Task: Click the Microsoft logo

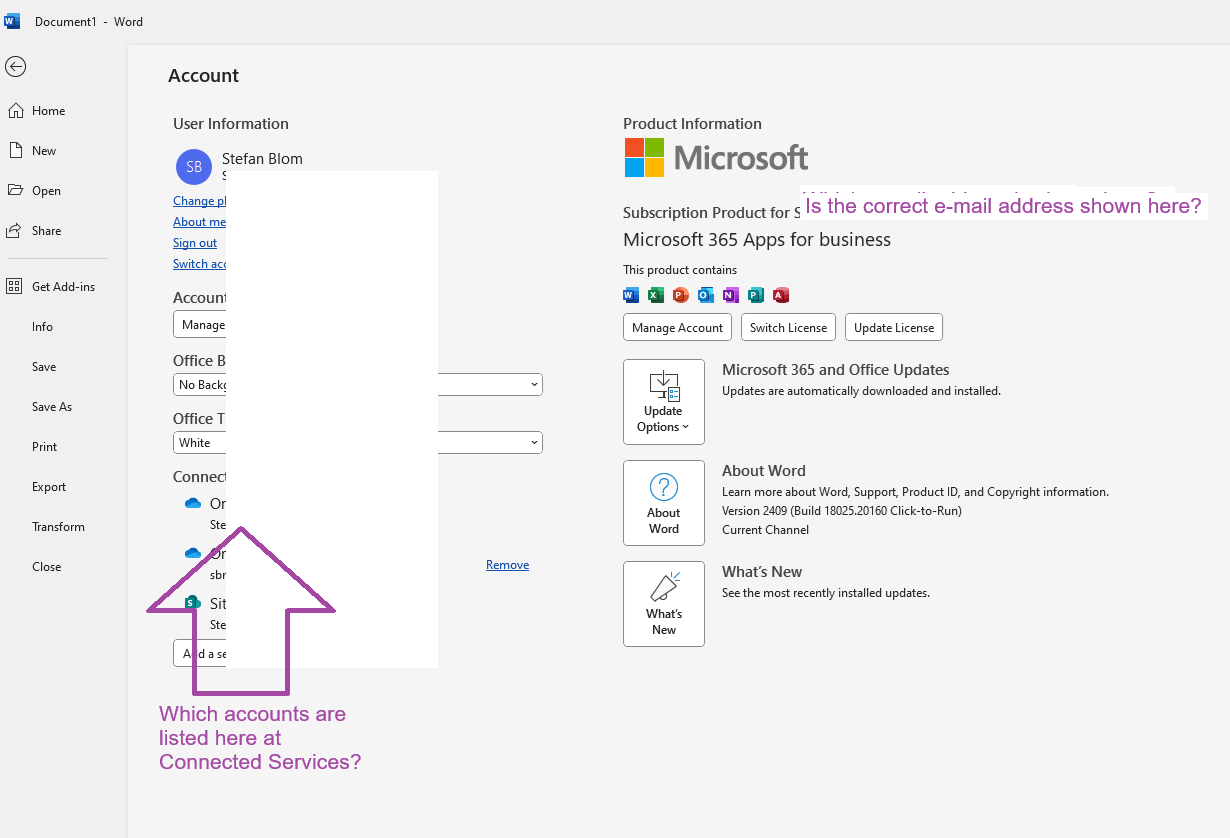Action: (x=716, y=158)
